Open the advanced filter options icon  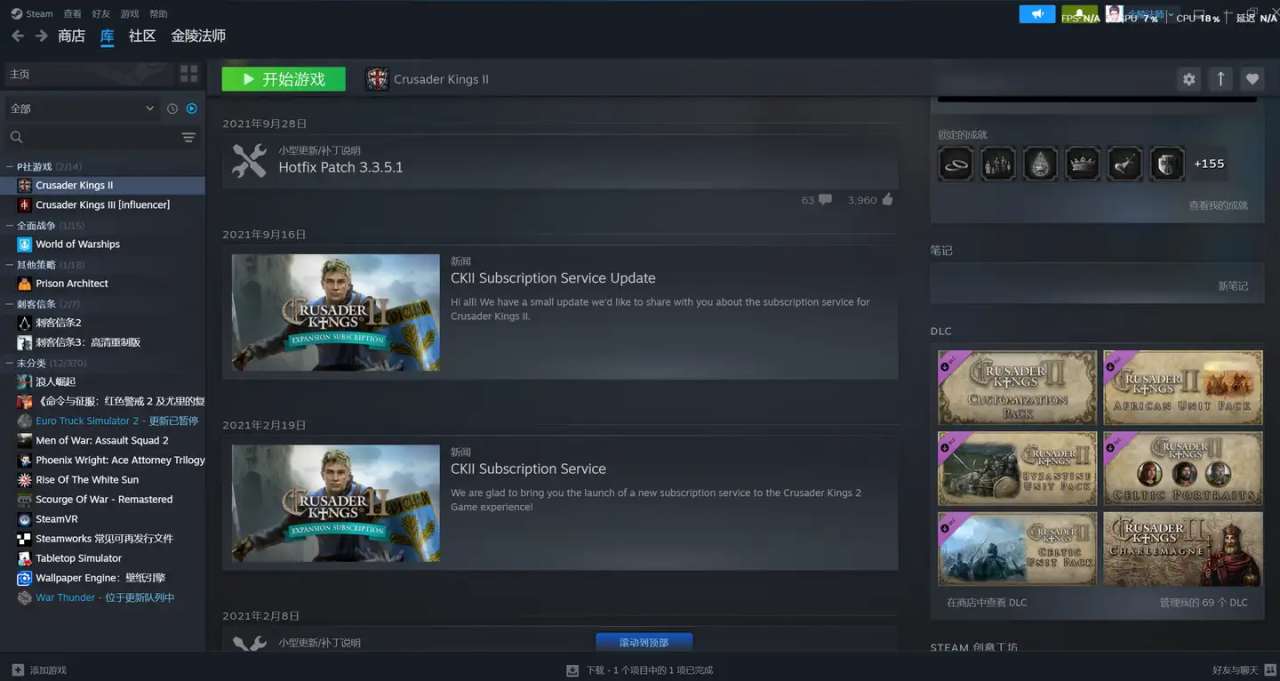[188, 137]
